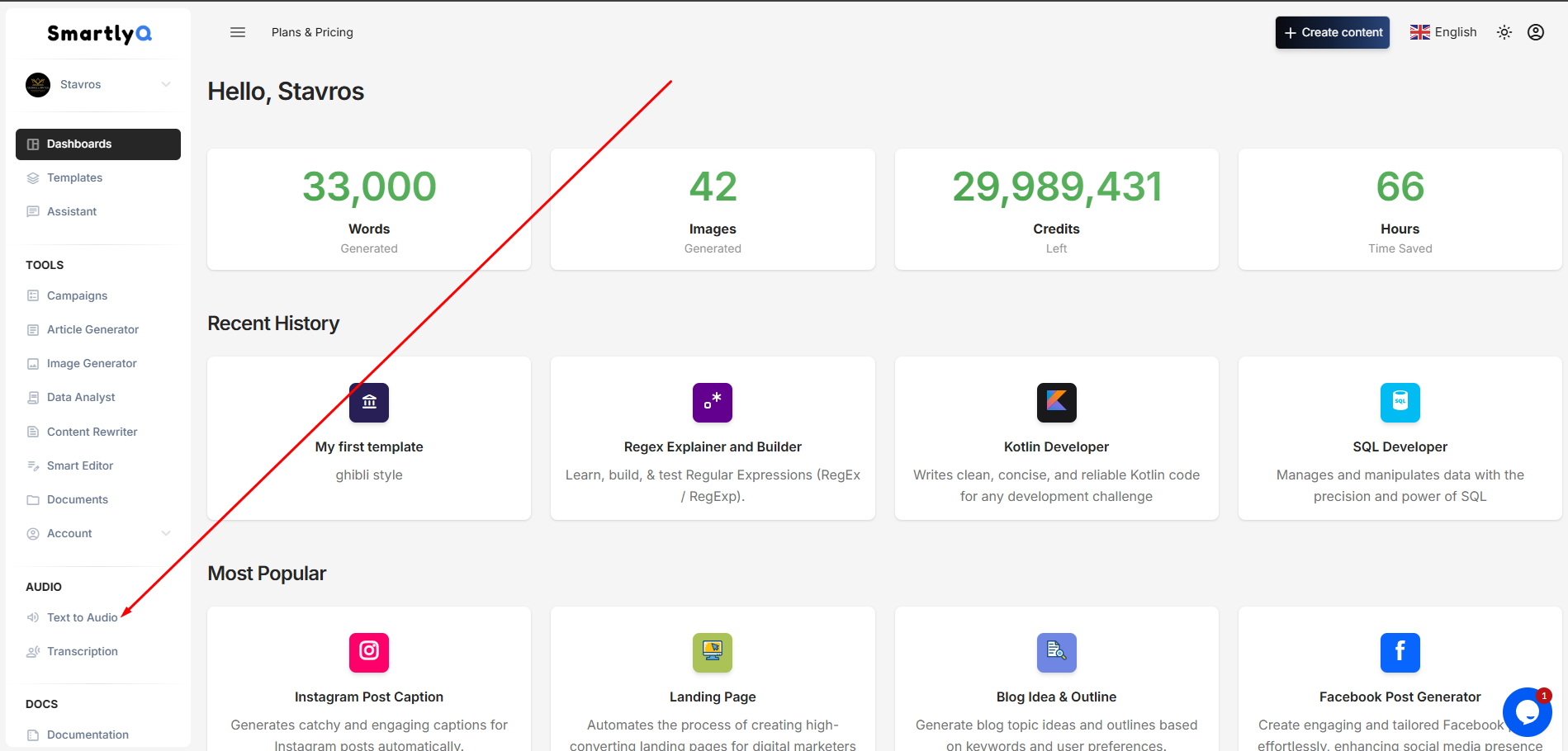This screenshot has width=1568, height=751.
Task: Click the Transcription icon
Action: coord(33,652)
